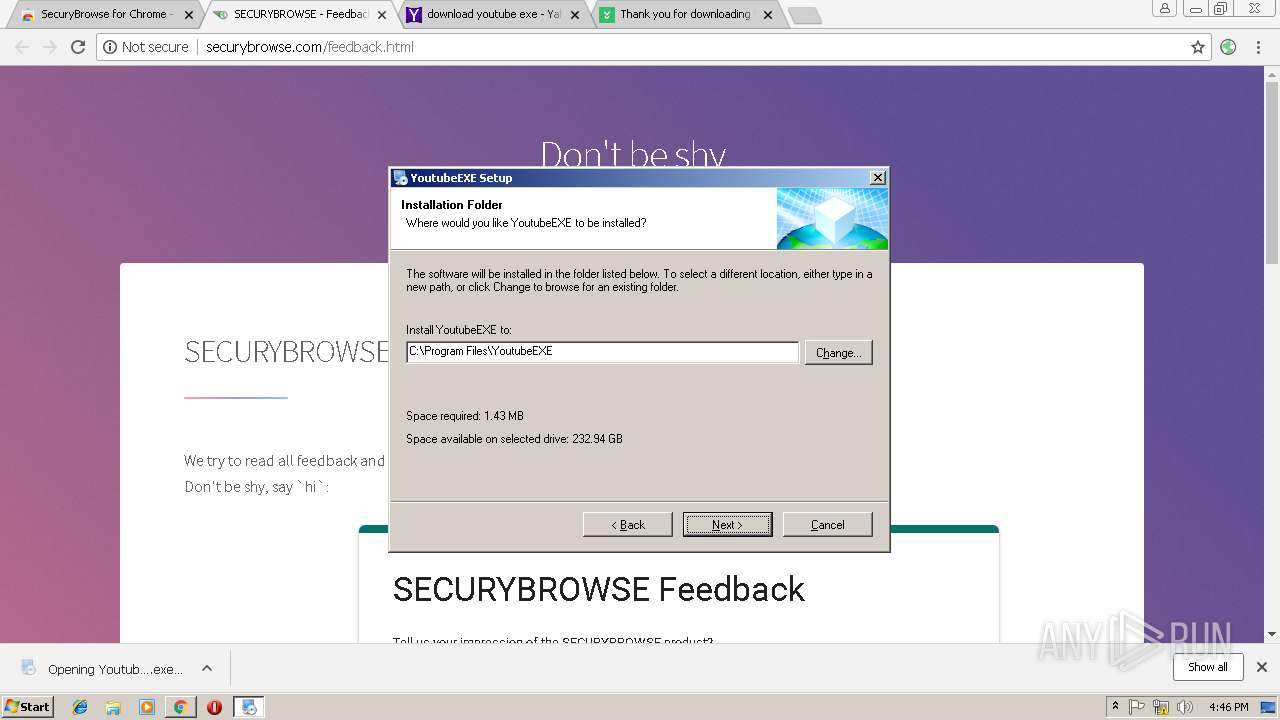1280x720 pixels.
Task: Click the Action Center flag tray icon
Action: coord(1138,707)
